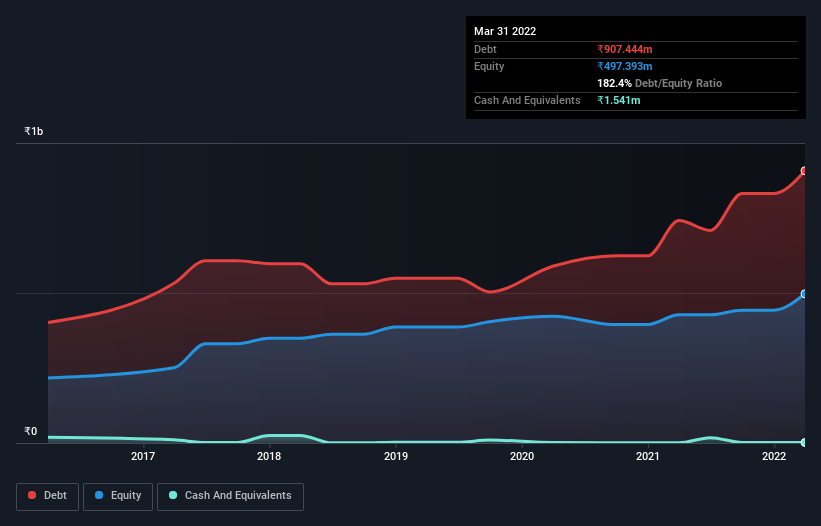The height and width of the screenshot is (526, 821).
Task: Click the Equity label in tooltip
Action: 489,66
